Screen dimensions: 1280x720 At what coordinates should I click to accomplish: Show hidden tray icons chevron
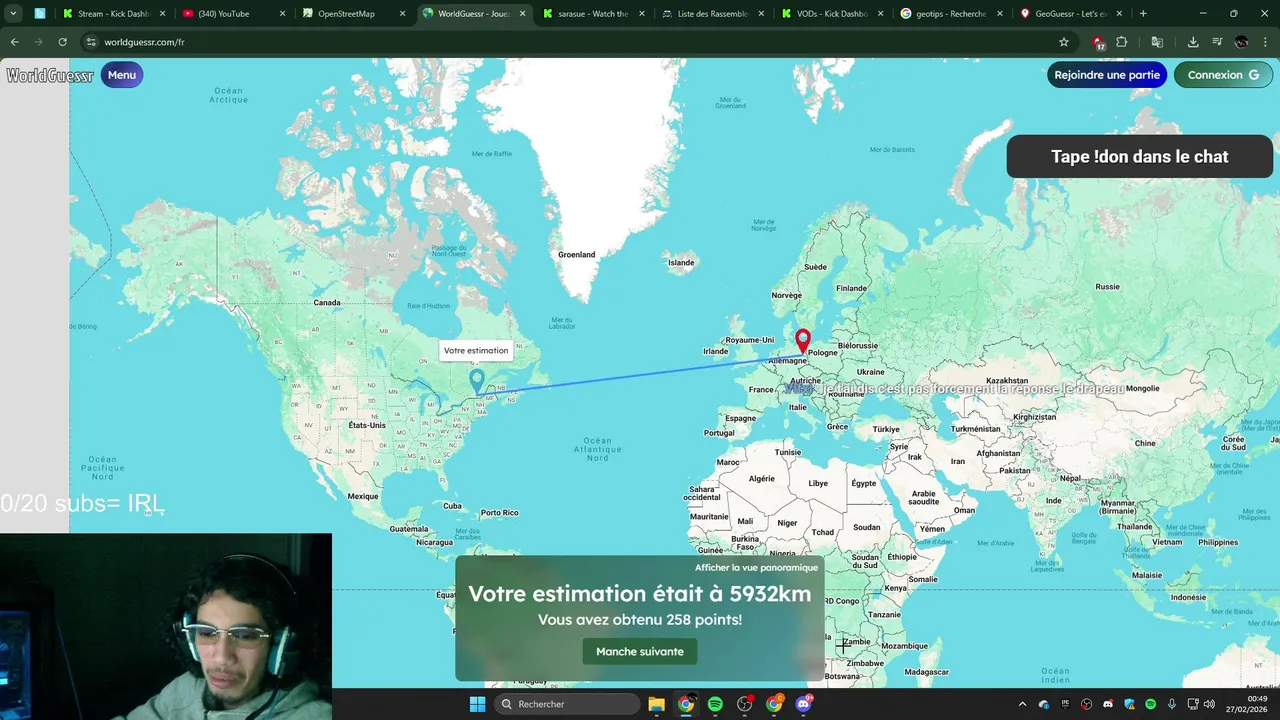click(x=1022, y=704)
